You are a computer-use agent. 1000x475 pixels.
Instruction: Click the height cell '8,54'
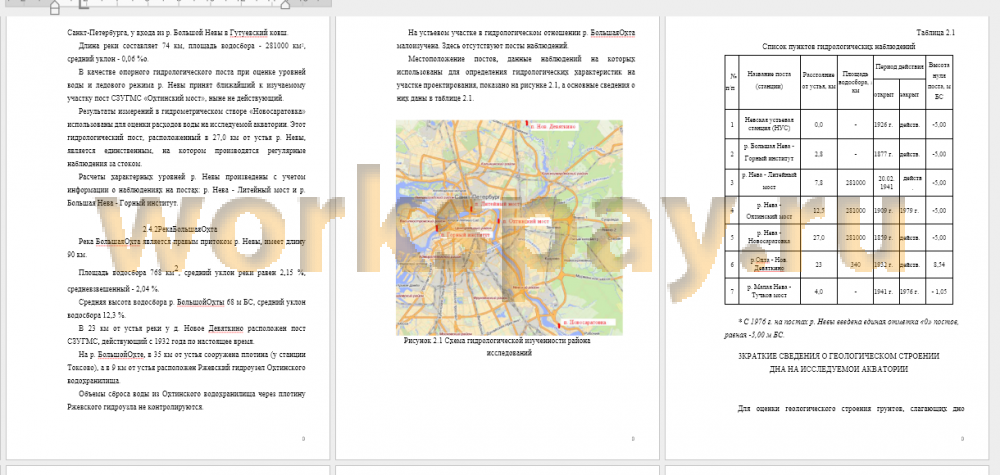click(x=939, y=265)
